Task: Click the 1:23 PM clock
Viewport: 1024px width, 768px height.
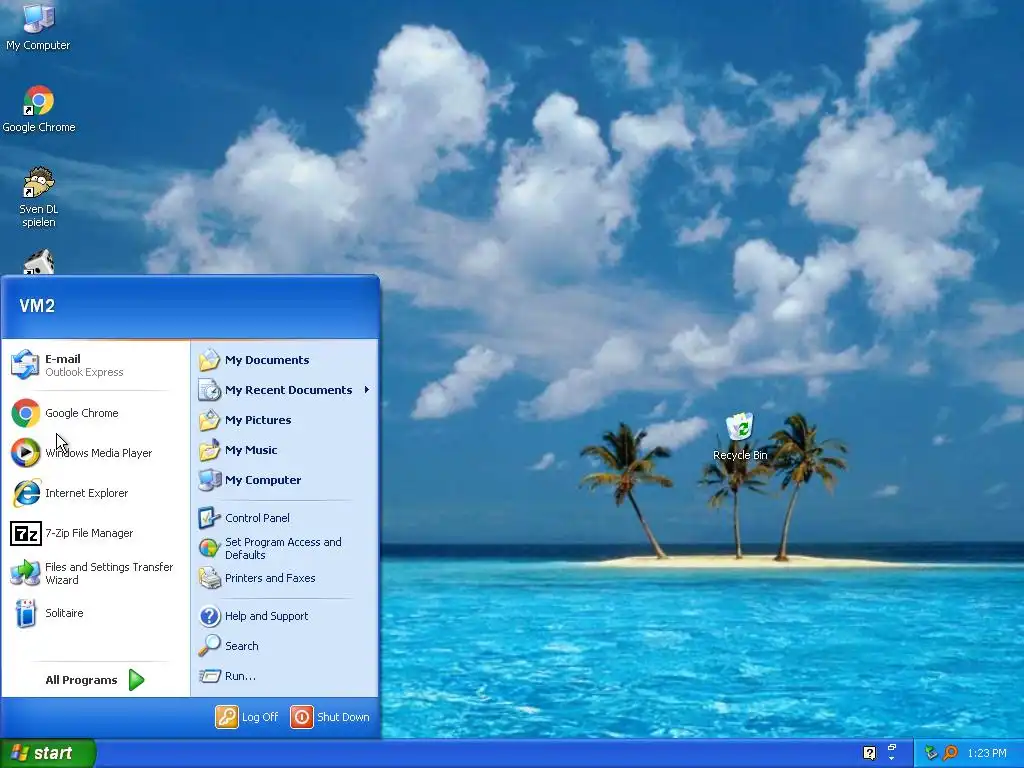Action: pyautogui.click(x=987, y=753)
